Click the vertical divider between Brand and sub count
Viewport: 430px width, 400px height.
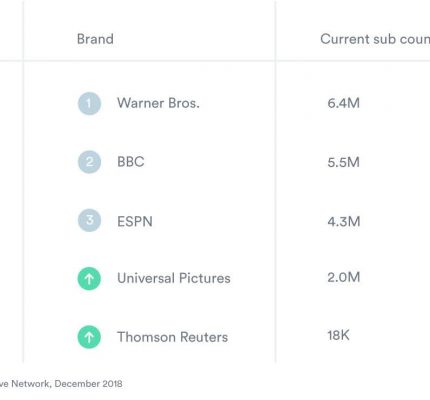click(275, 182)
